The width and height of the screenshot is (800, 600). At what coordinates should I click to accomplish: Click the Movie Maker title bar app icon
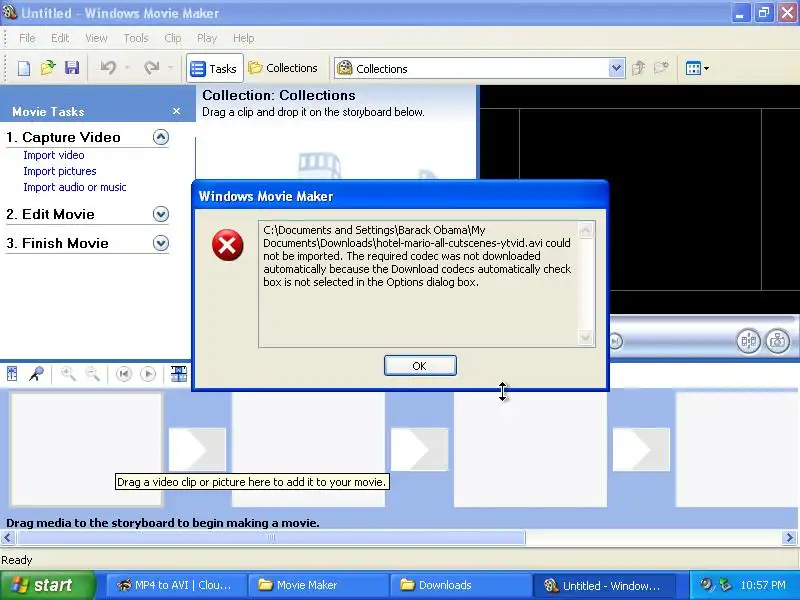click(x=10, y=12)
